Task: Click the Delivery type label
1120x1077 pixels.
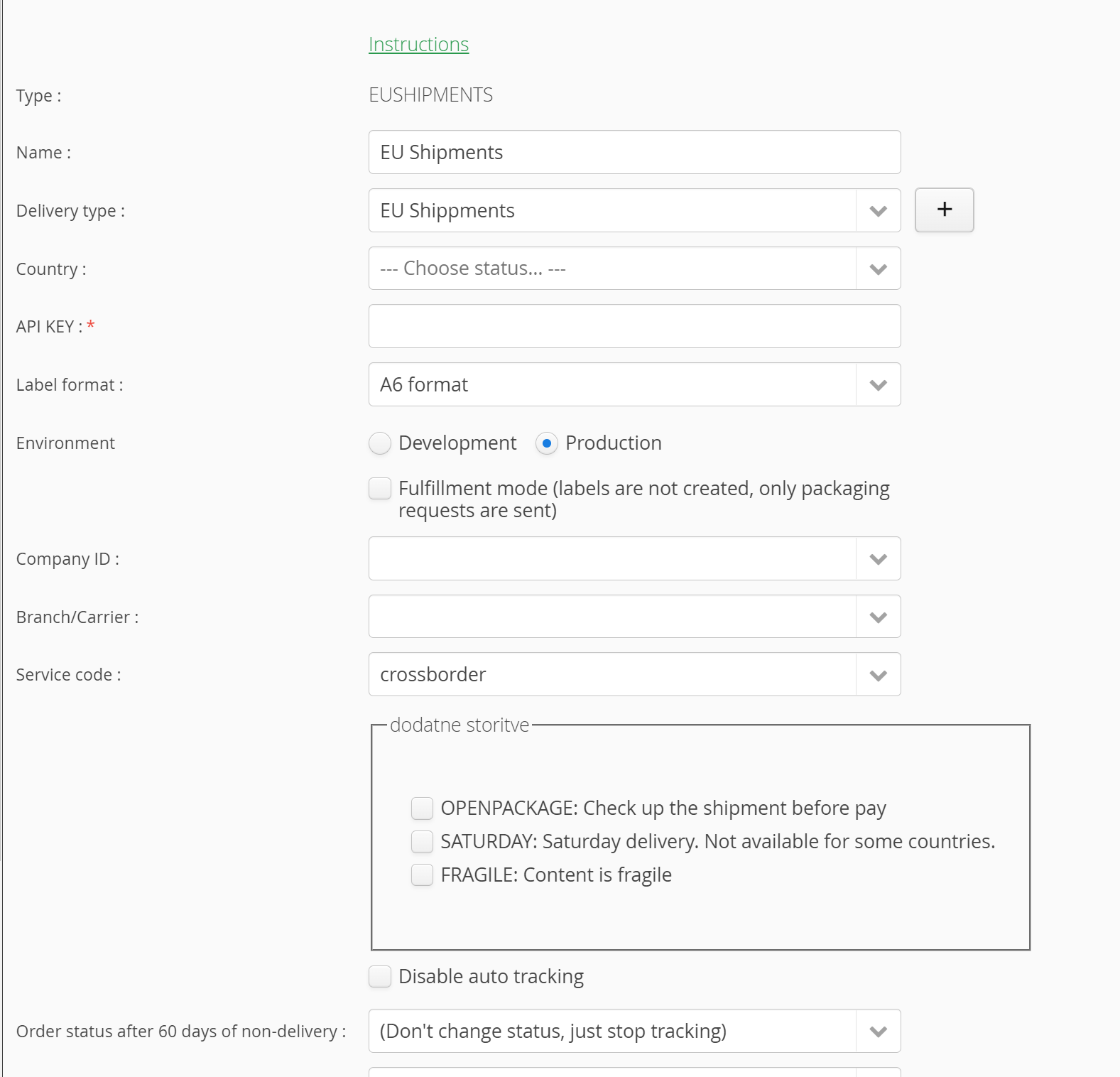Action: click(70, 211)
